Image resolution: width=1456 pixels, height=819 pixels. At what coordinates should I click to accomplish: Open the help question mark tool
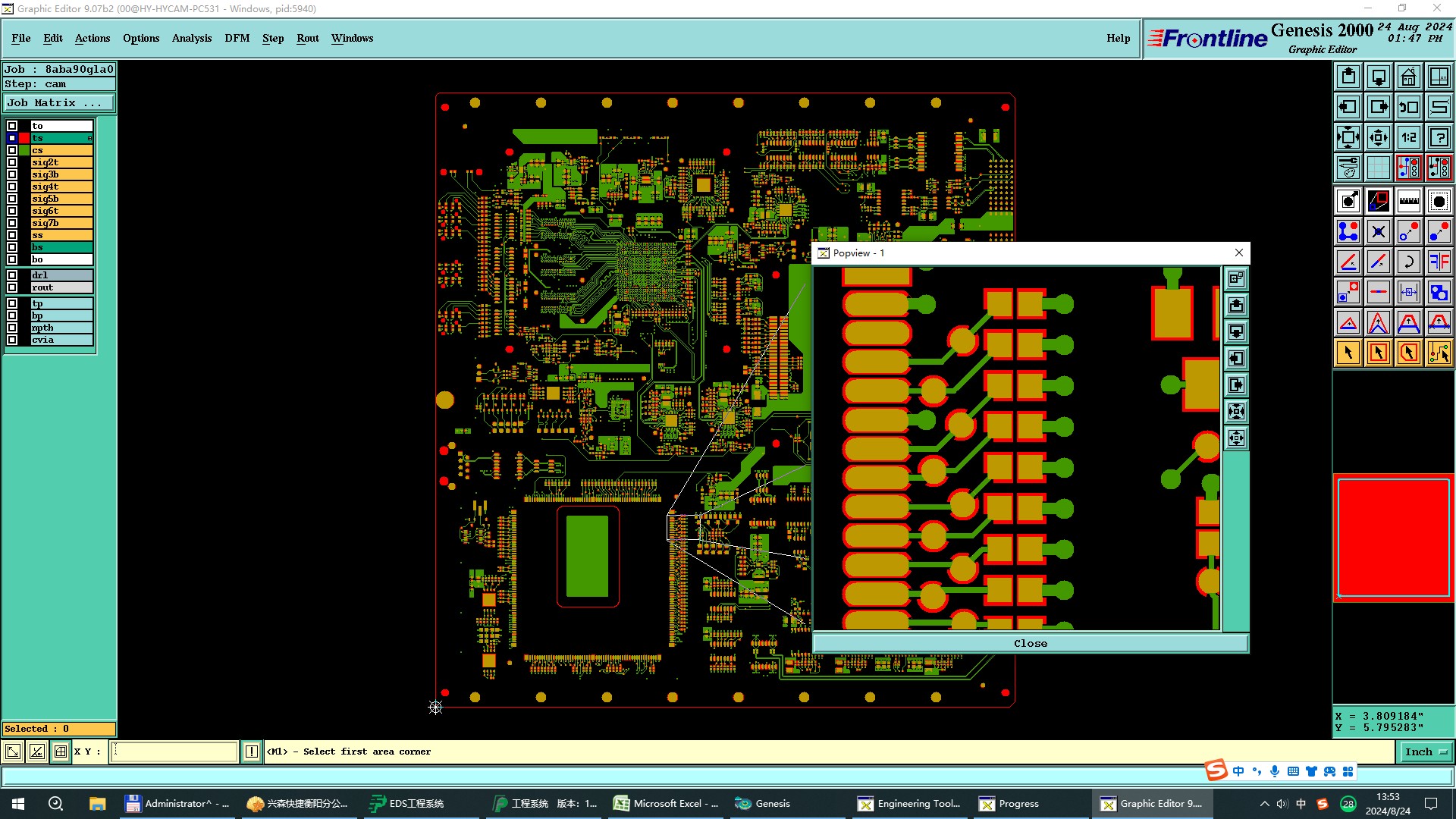click(1439, 137)
